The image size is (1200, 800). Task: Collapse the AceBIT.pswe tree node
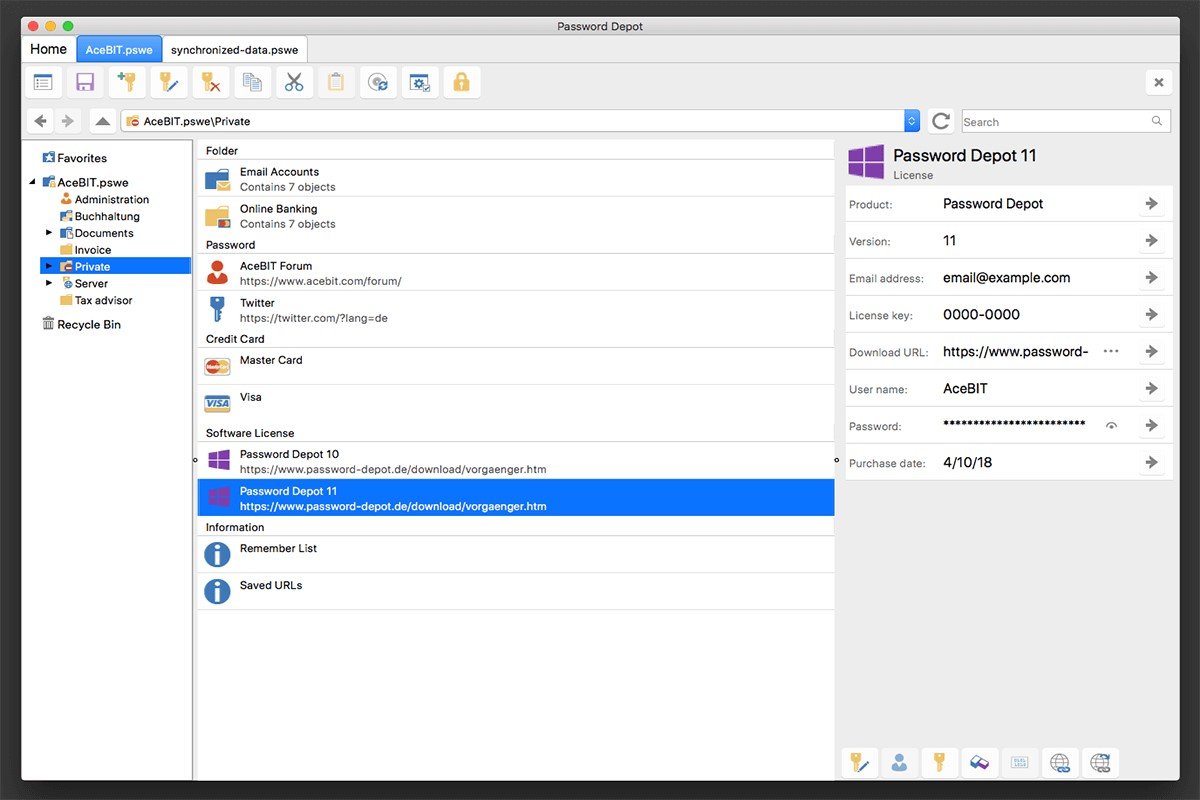coord(32,182)
